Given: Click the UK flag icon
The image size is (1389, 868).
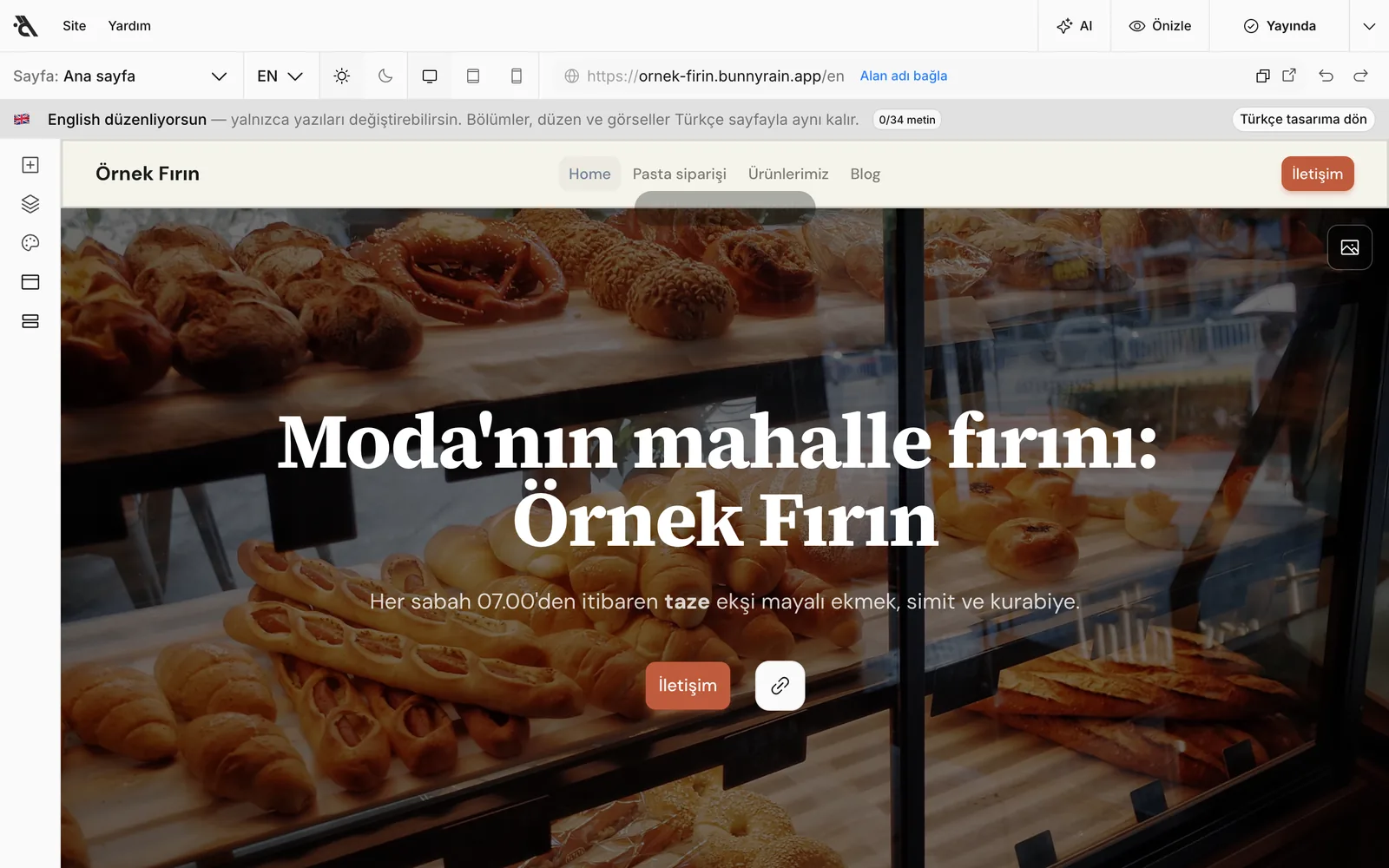Looking at the screenshot, I should (22, 120).
